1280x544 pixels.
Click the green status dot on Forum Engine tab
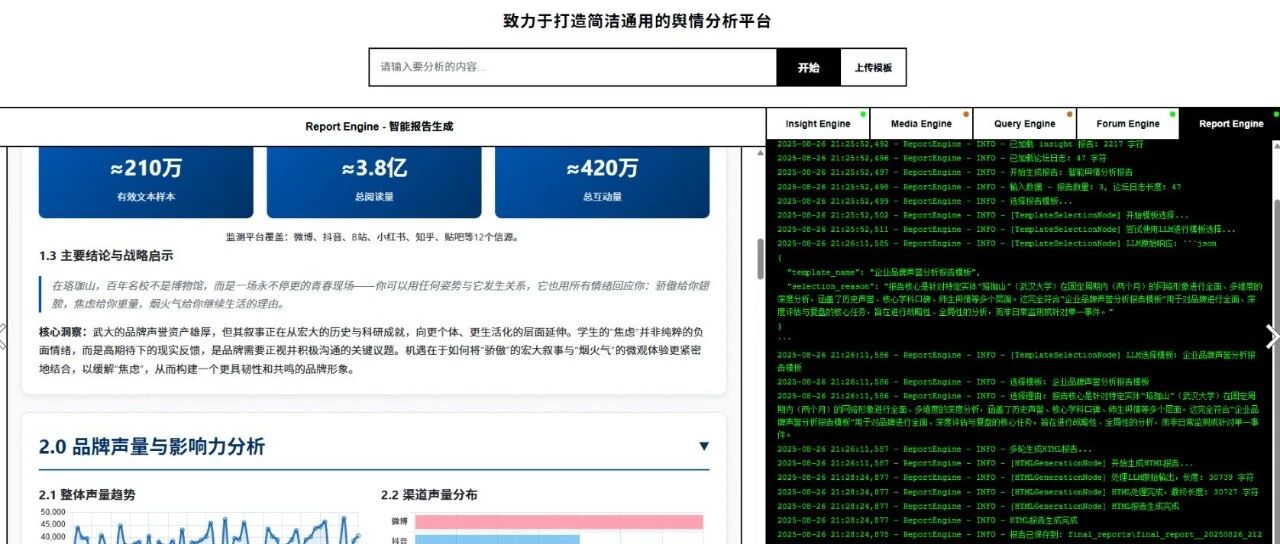[x=1172, y=114]
